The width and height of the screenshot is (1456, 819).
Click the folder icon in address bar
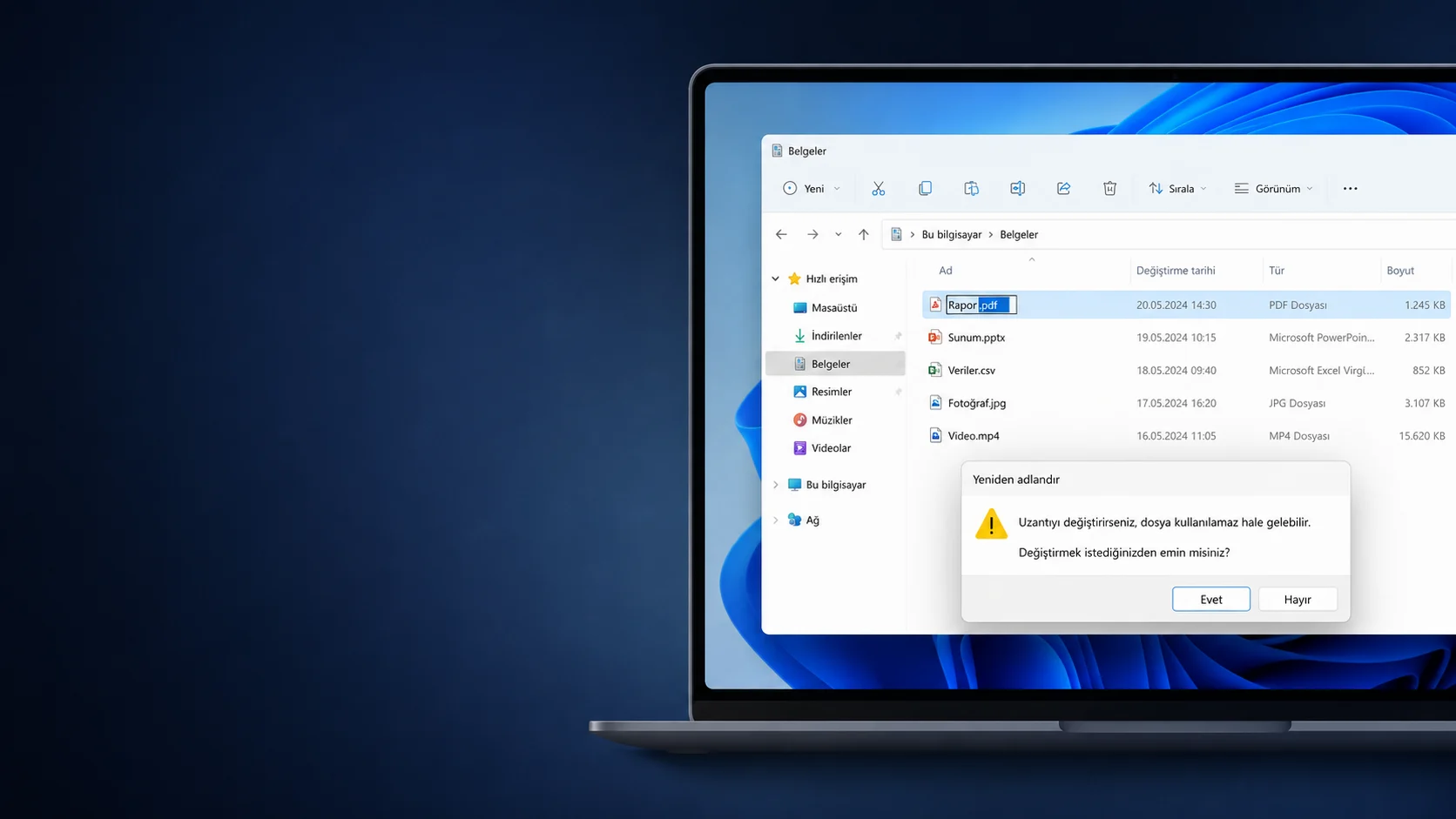[896, 234]
